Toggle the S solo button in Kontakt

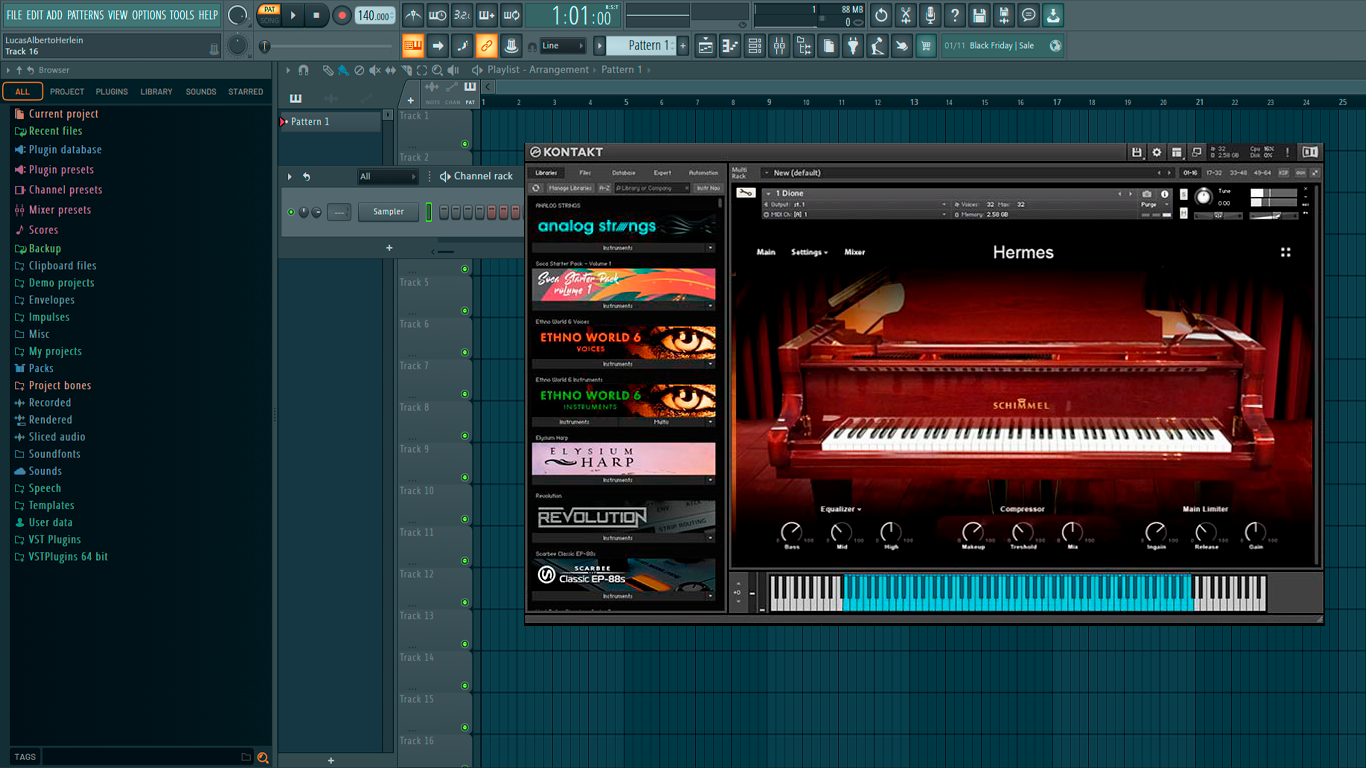pyautogui.click(x=1184, y=192)
